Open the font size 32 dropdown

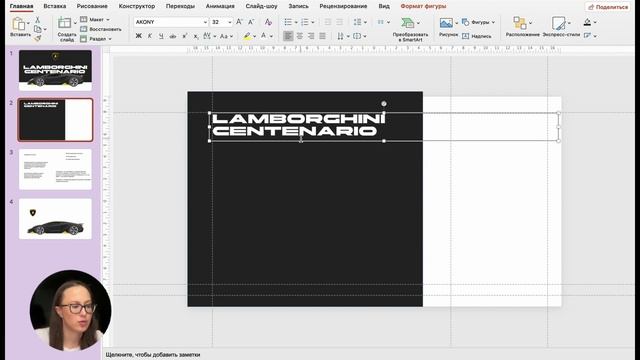click(x=230, y=22)
